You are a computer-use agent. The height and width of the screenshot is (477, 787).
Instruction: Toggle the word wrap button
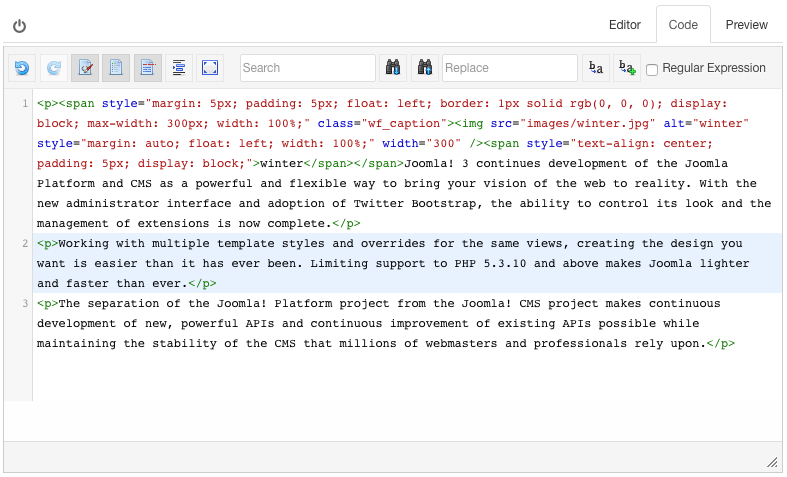point(116,68)
